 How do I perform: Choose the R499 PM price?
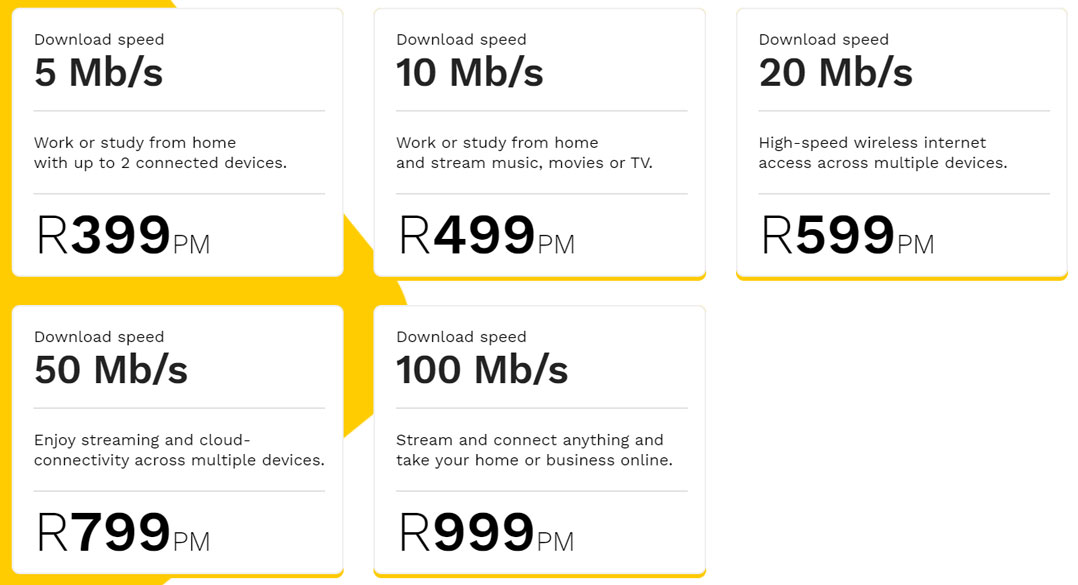pos(486,237)
